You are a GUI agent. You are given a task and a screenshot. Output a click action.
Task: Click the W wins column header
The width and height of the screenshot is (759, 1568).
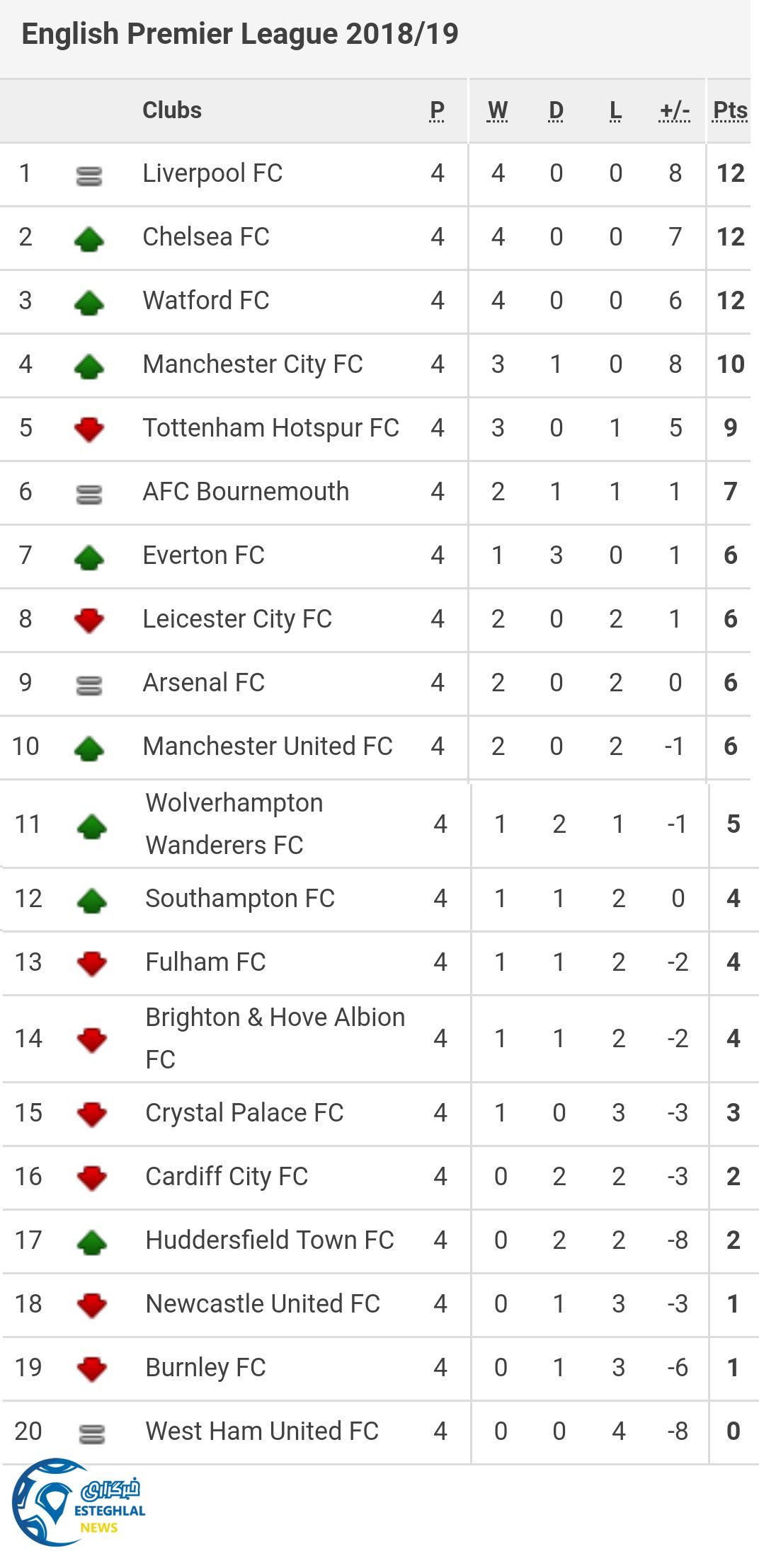tap(498, 110)
